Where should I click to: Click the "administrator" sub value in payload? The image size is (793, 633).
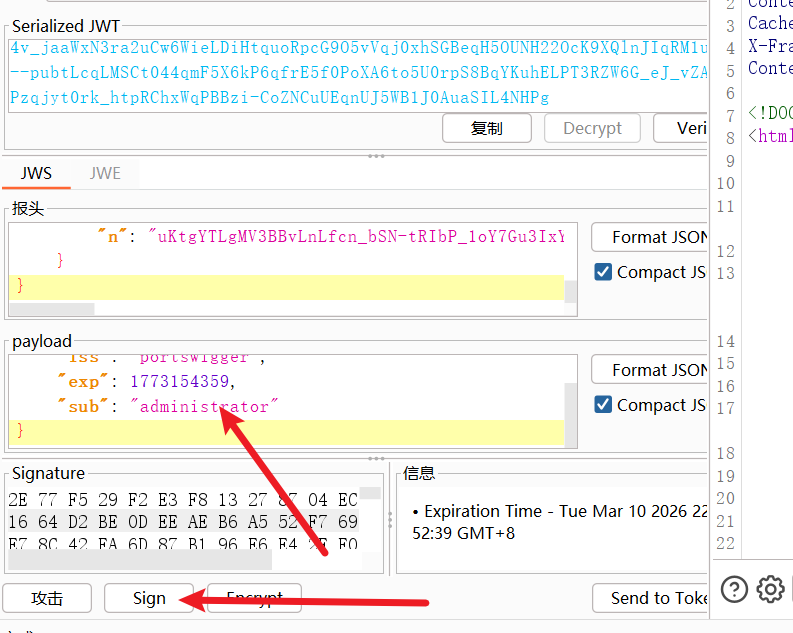click(205, 407)
